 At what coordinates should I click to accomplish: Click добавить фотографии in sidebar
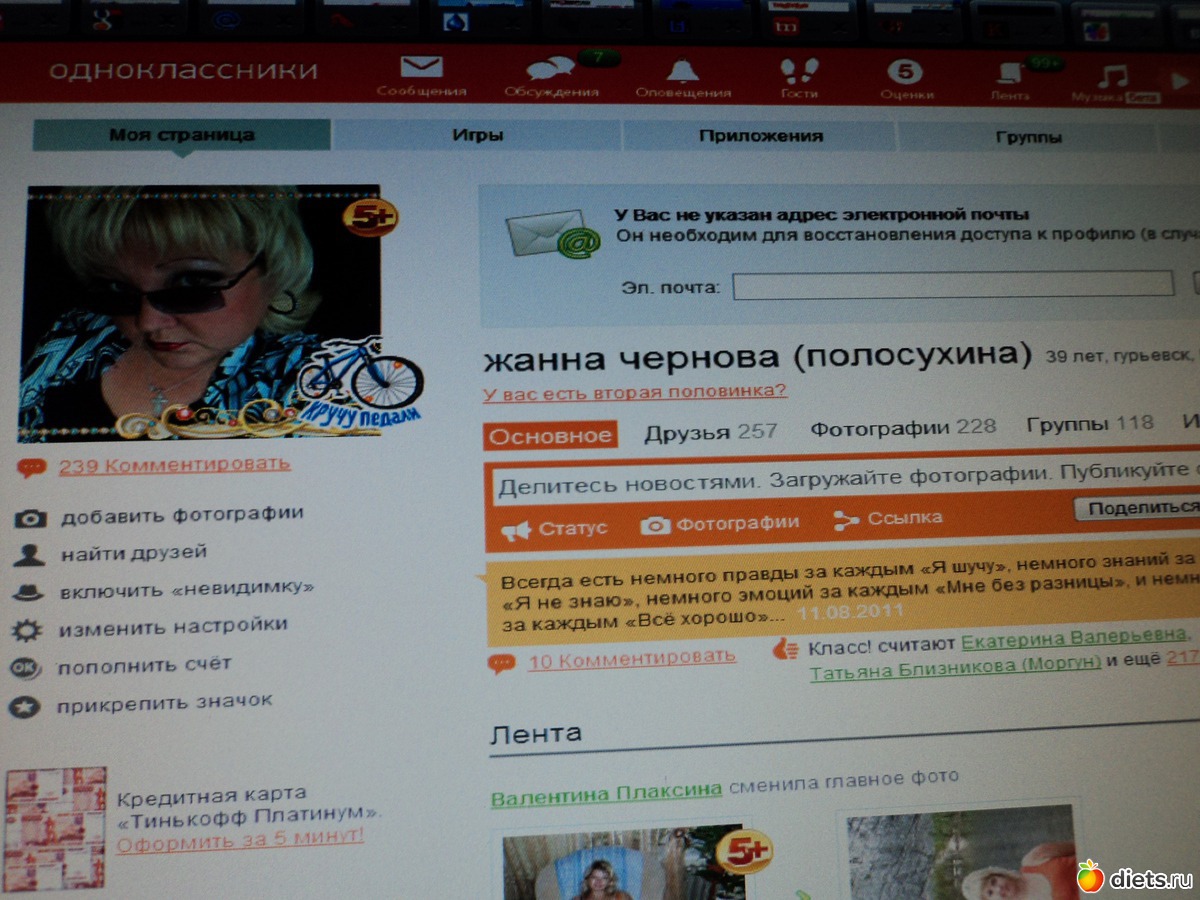181,515
